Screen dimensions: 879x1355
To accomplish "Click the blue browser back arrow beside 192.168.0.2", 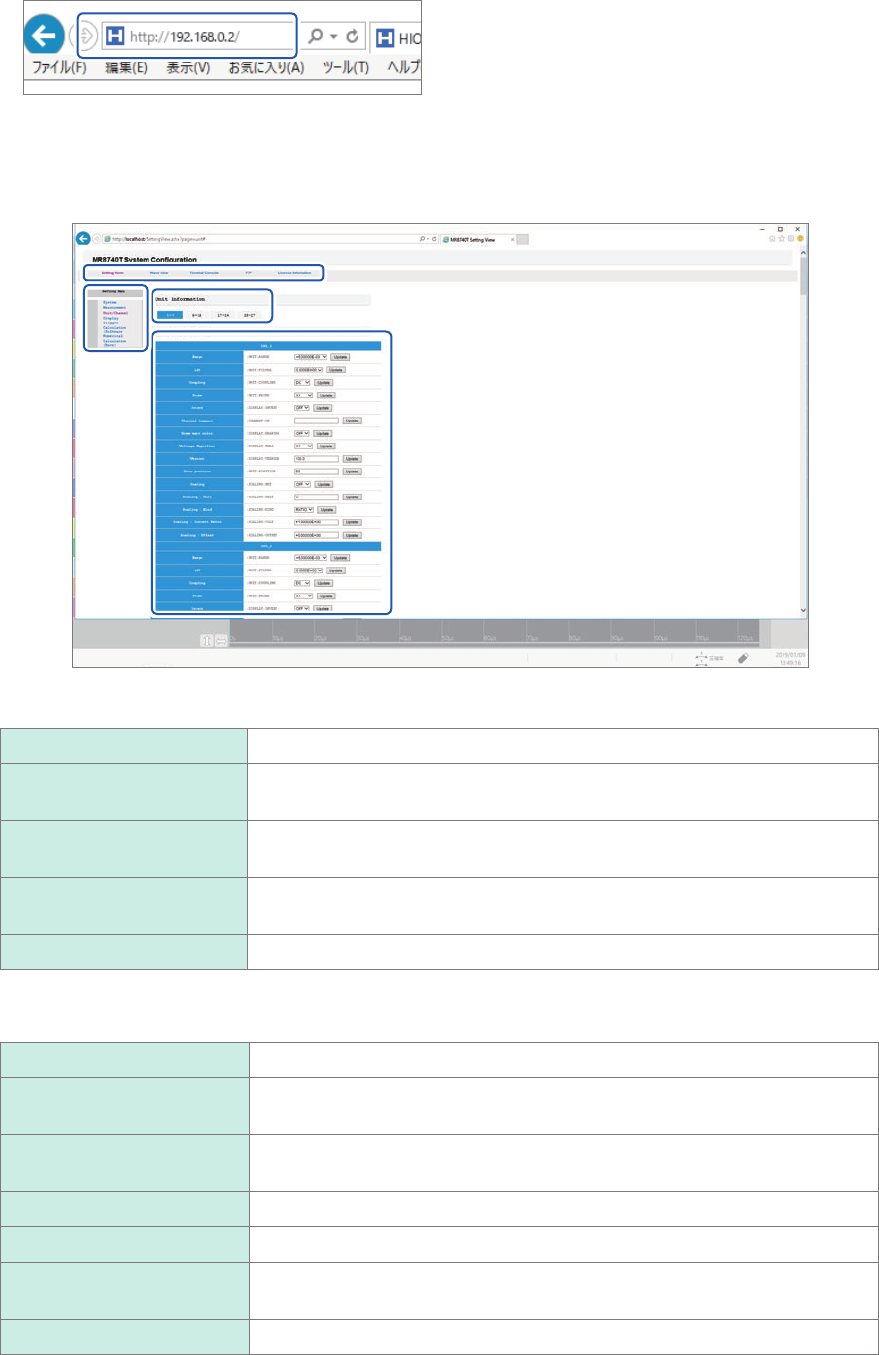I will pos(43,34).
